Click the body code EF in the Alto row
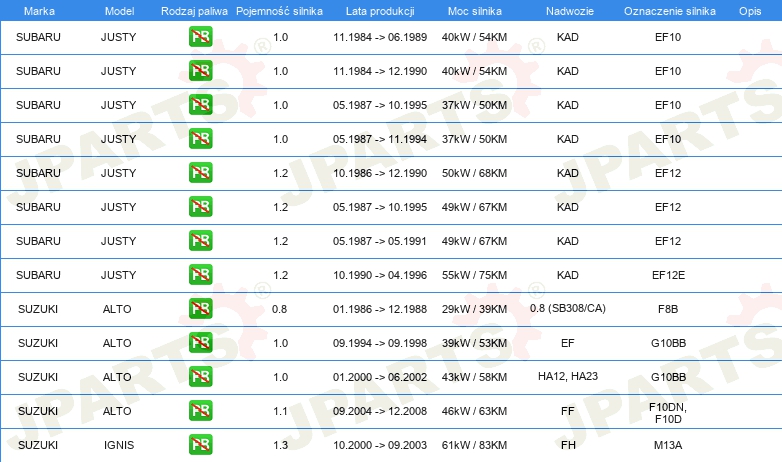The image size is (782, 462). [568, 343]
